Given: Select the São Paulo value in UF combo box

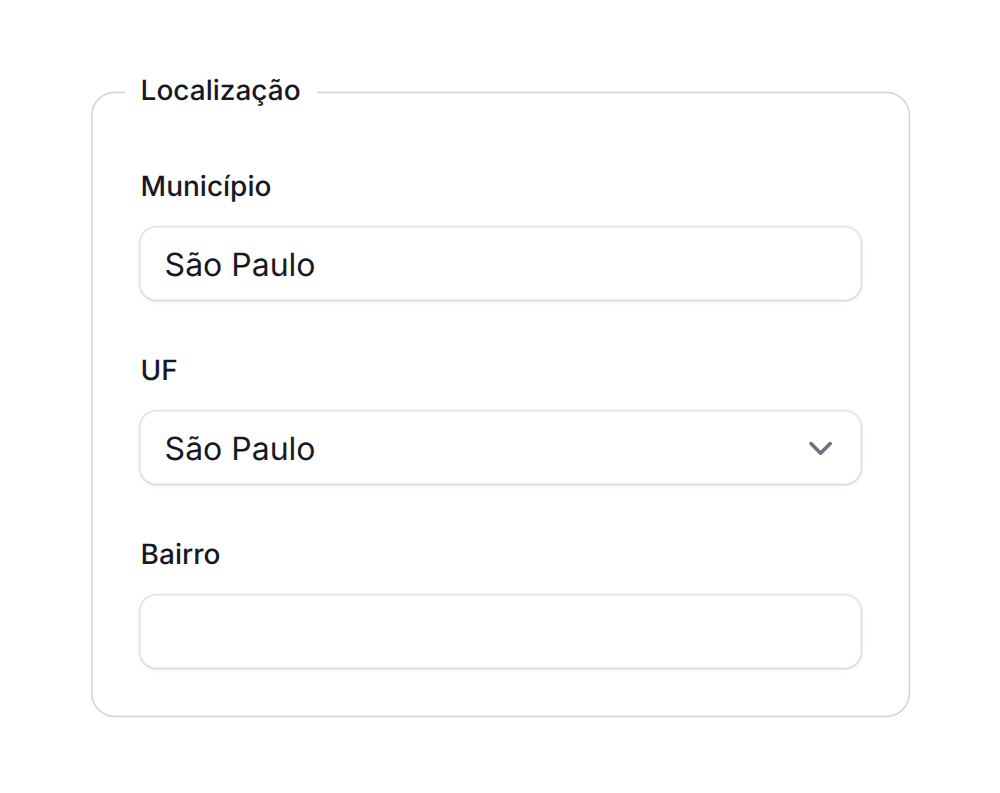Looking at the screenshot, I should [x=240, y=449].
